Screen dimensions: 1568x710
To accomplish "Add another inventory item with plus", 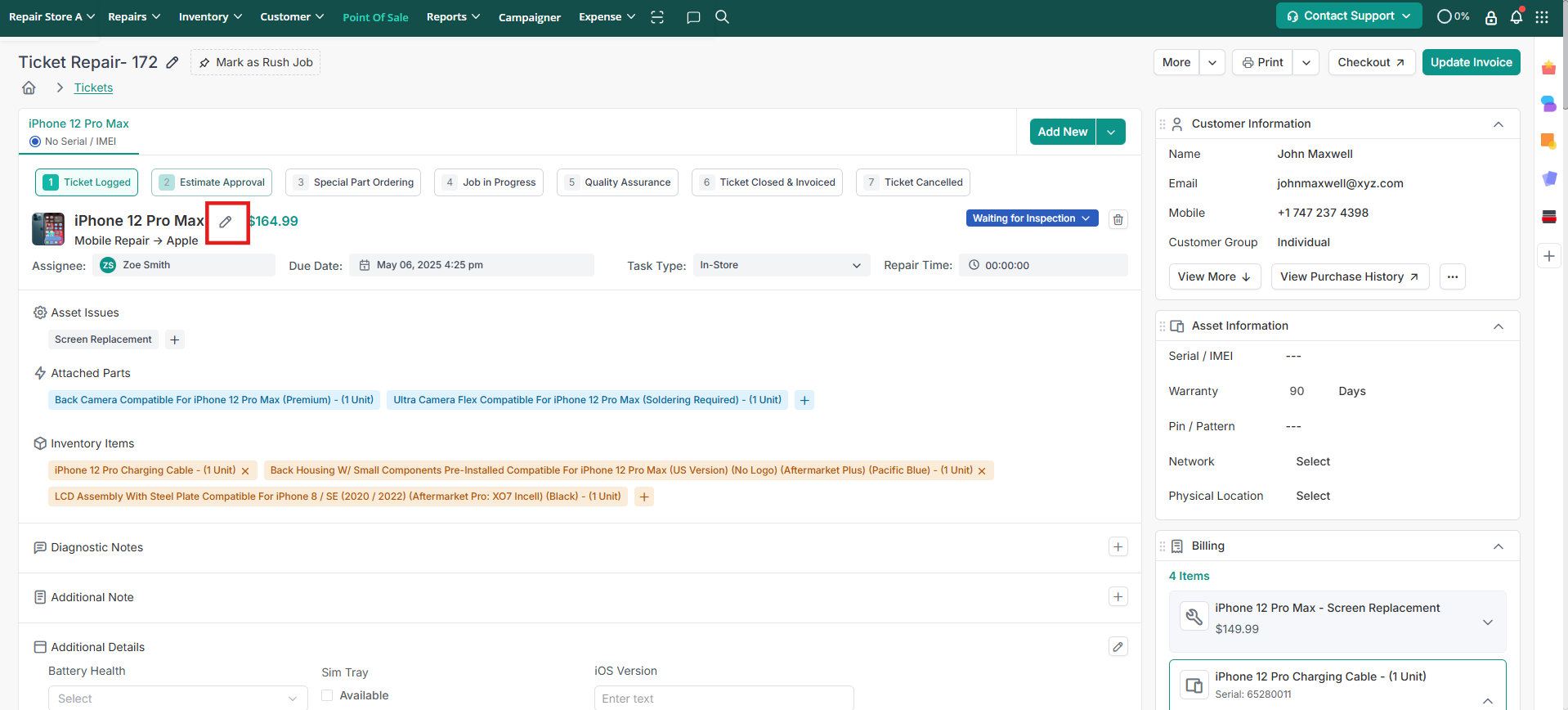I will (644, 497).
